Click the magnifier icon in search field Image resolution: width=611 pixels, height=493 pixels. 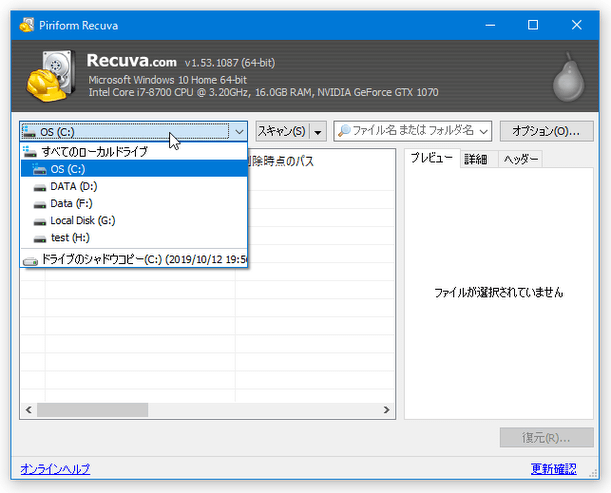coord(344,131)
